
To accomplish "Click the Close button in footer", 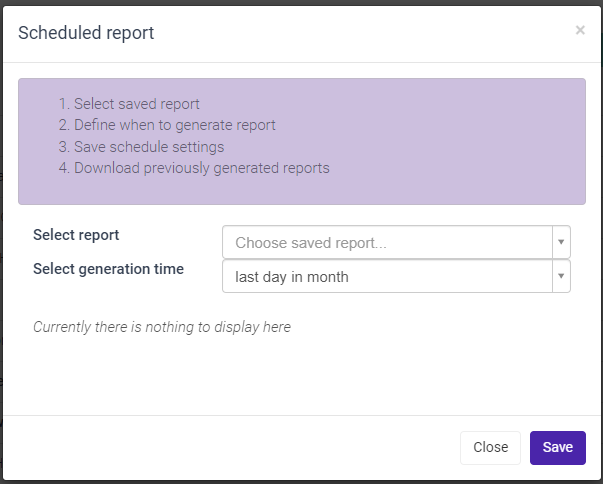I will click(x=490, y=447).
